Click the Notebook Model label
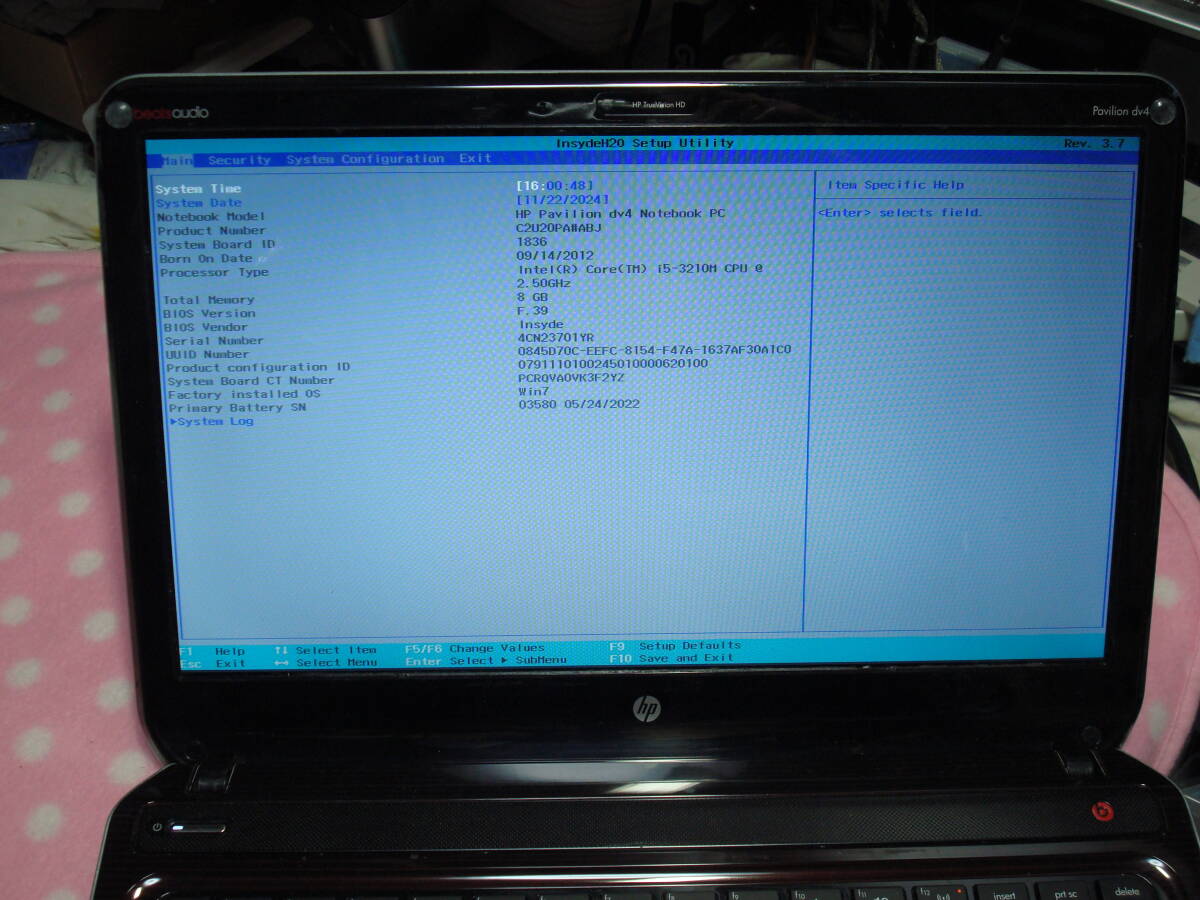Image resolution: width=1200 pixels, height=900 pixels. 212,217
